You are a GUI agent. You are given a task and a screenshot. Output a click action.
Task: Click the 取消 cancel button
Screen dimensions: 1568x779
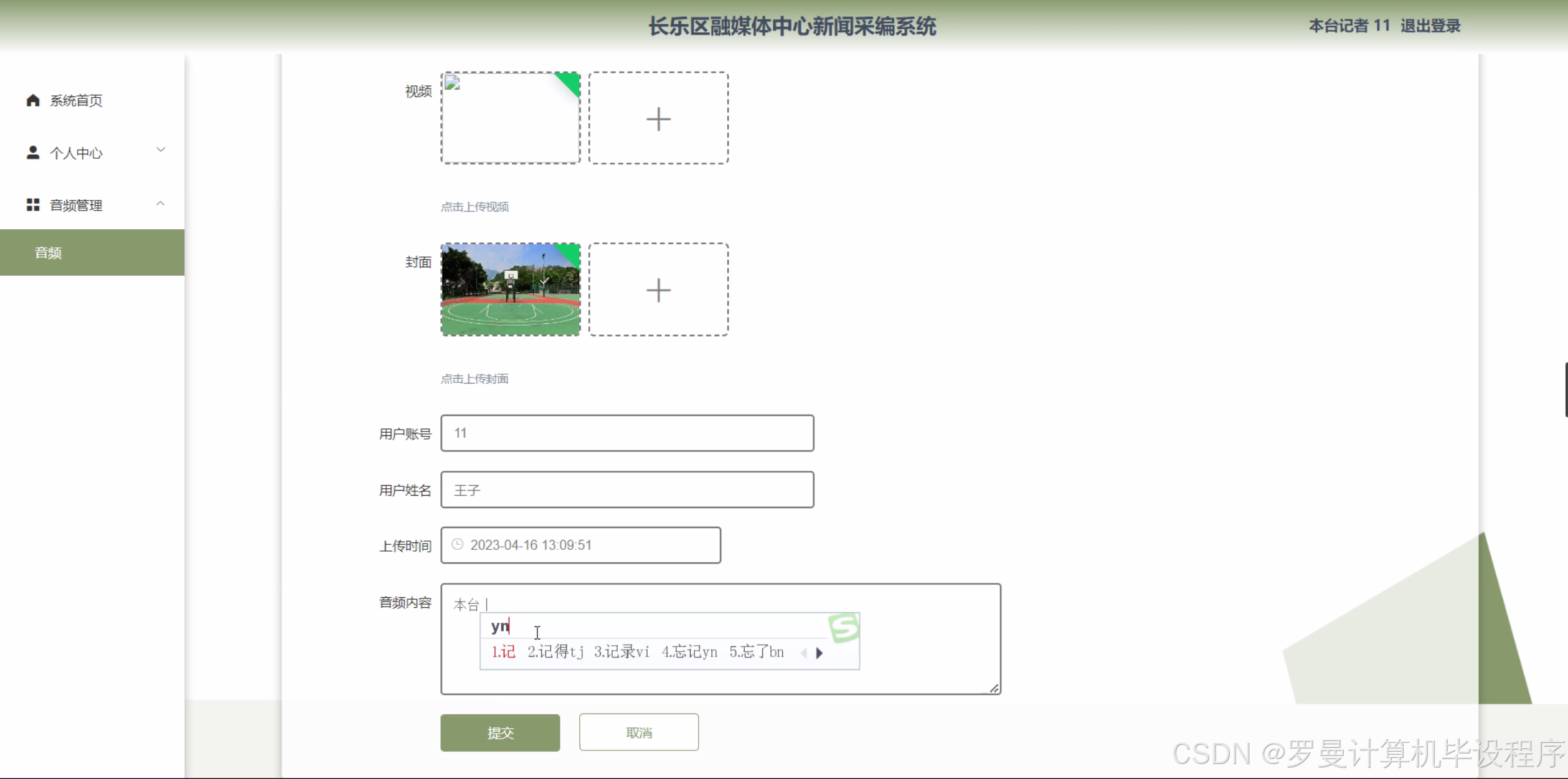click(x=638, y=733)
